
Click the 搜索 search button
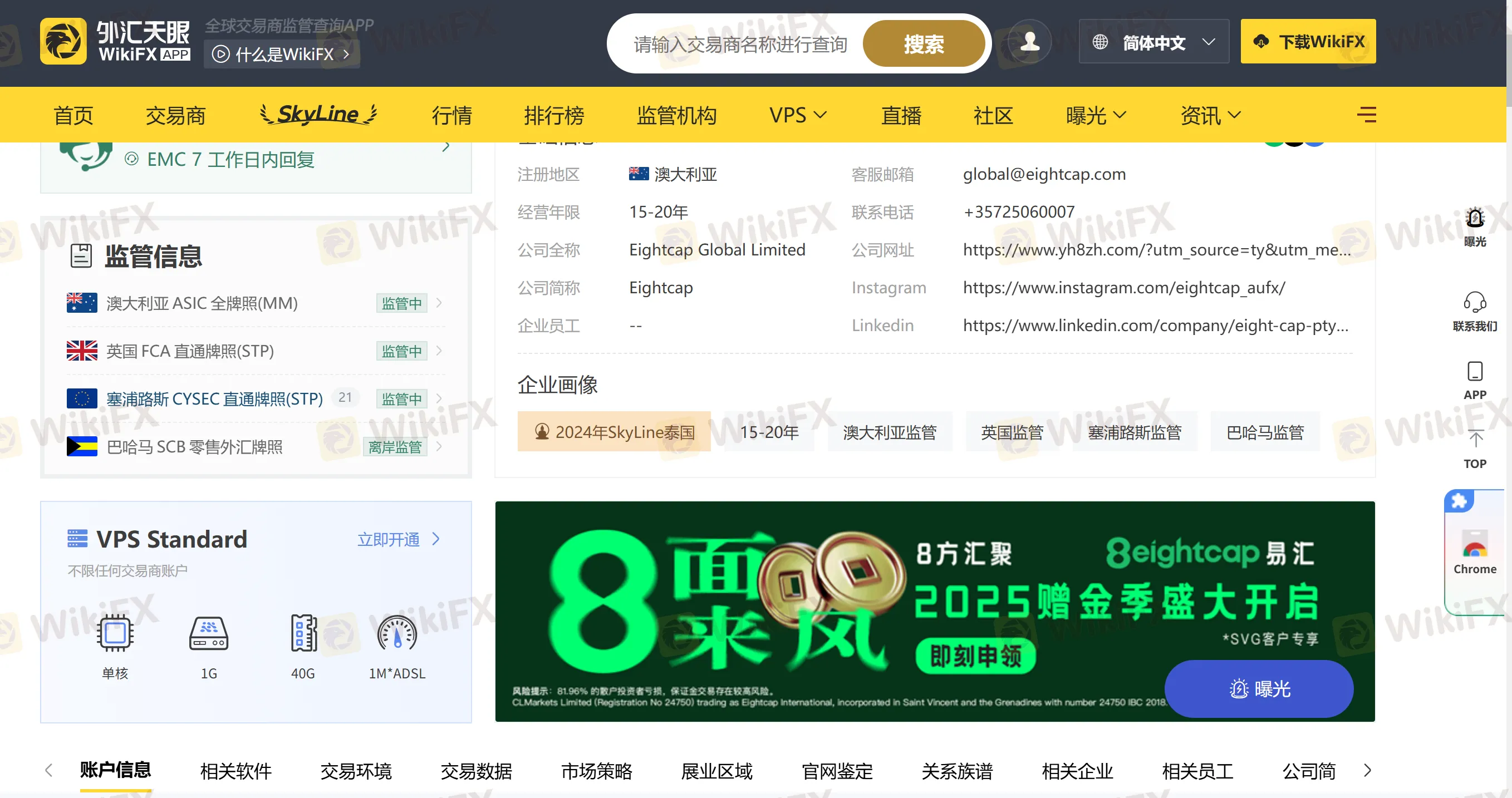(924, 43)
